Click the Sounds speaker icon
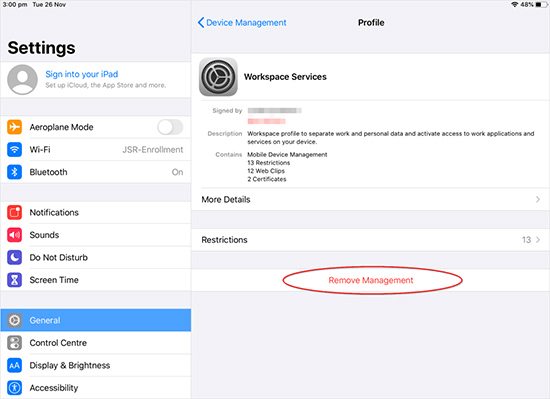Screen dimensions: 550x399 coord(14,235)
